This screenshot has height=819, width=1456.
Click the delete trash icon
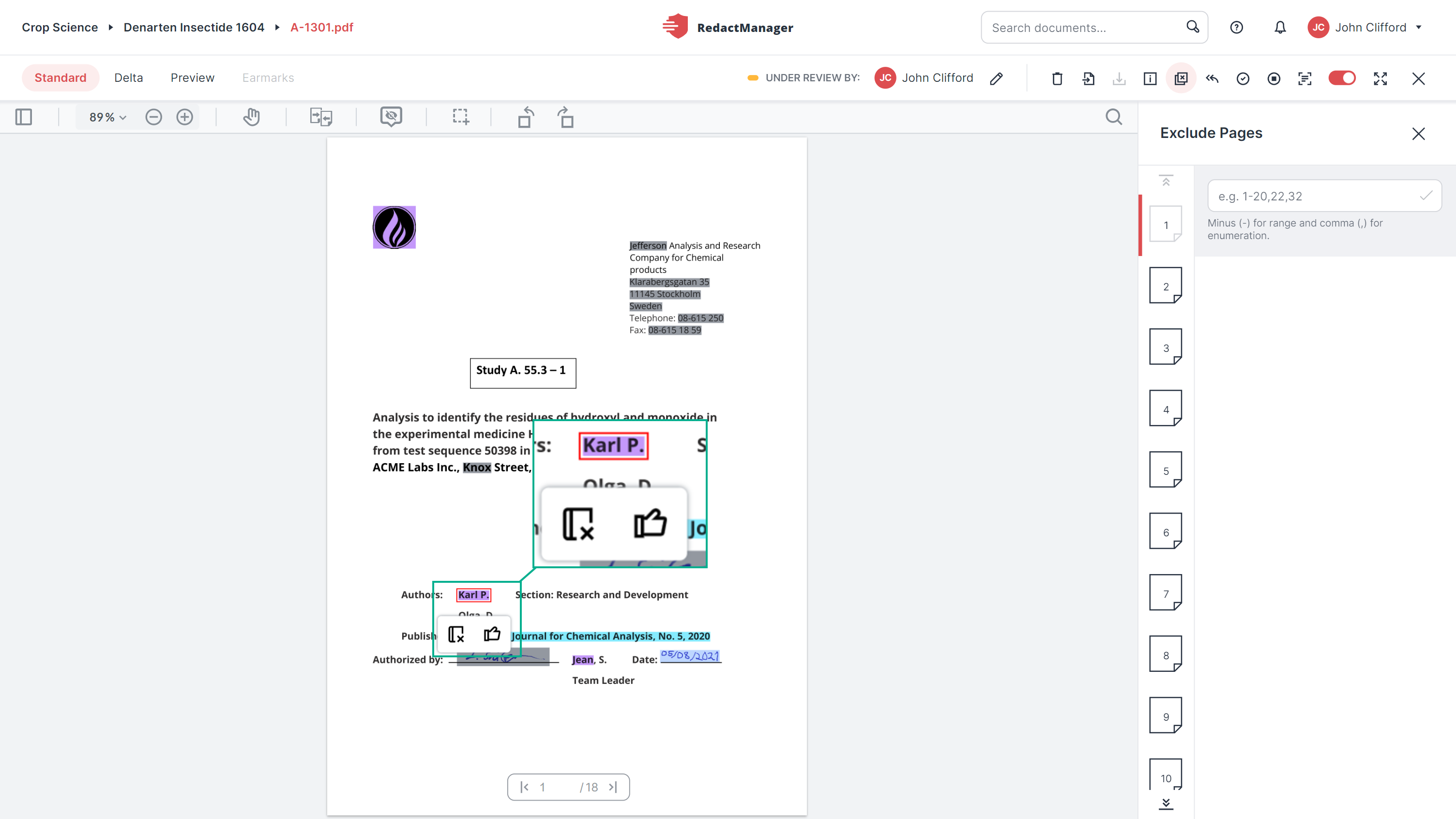(1058, 78)
